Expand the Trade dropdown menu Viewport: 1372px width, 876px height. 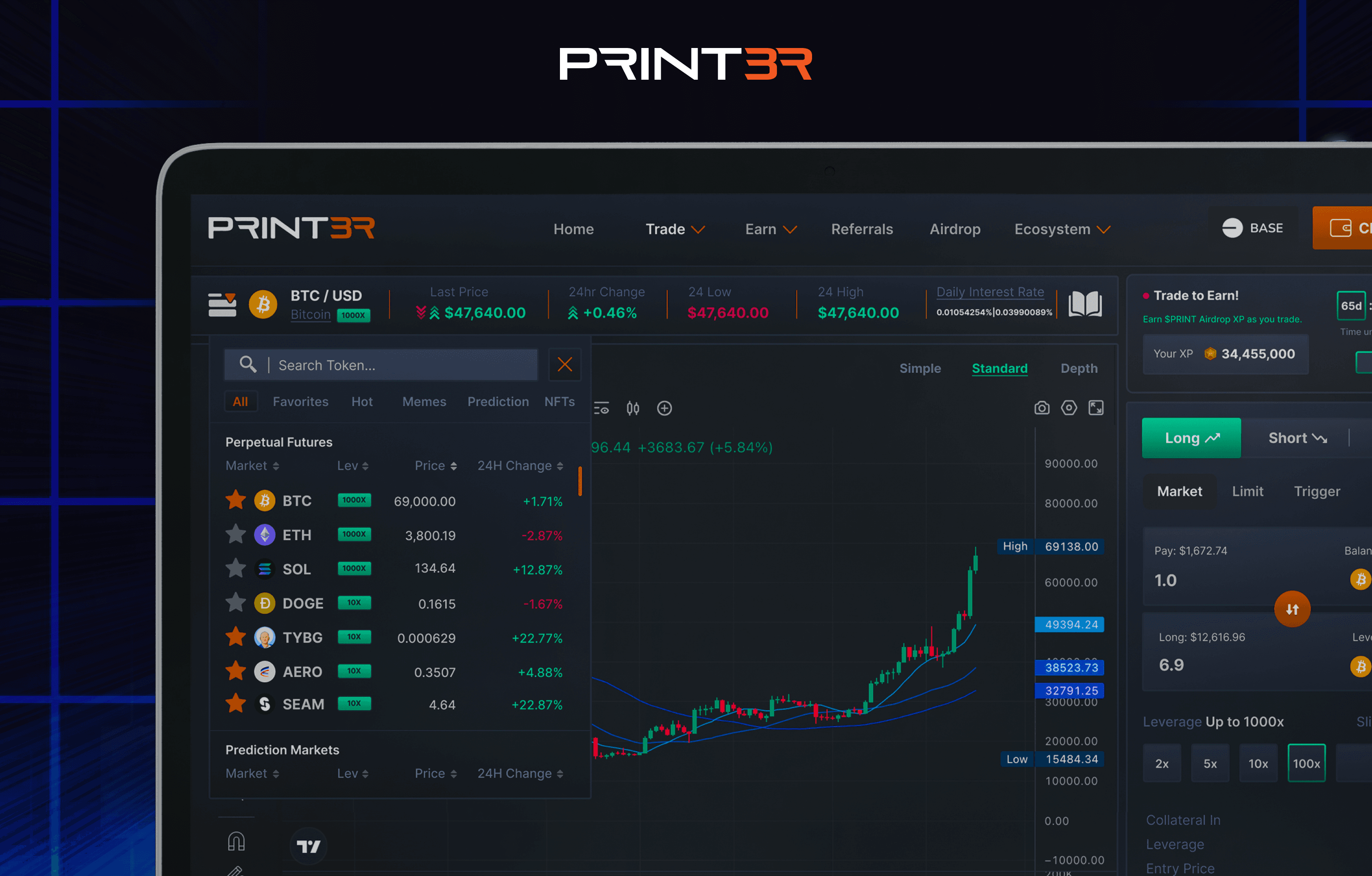(x=675, y=229)
